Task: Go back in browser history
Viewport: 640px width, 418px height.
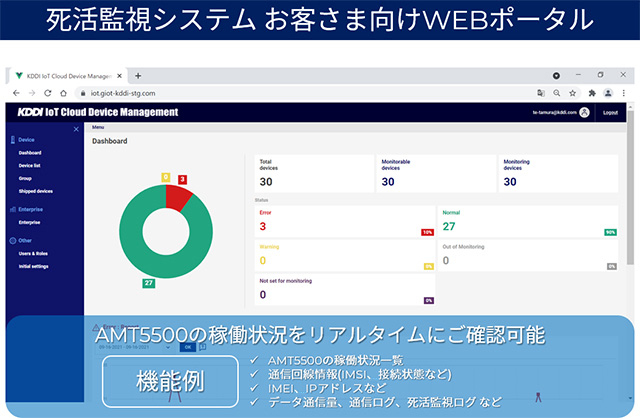Action: pyautogui.click(x=16, y=93)
